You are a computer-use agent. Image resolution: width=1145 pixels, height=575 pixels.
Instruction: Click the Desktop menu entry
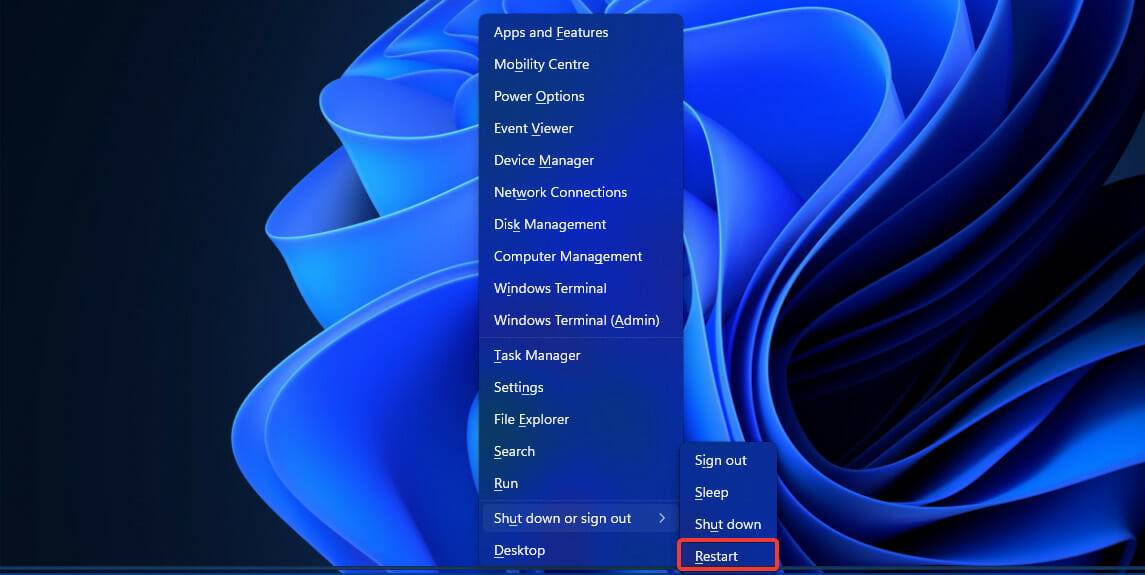[x=519, y=551]
